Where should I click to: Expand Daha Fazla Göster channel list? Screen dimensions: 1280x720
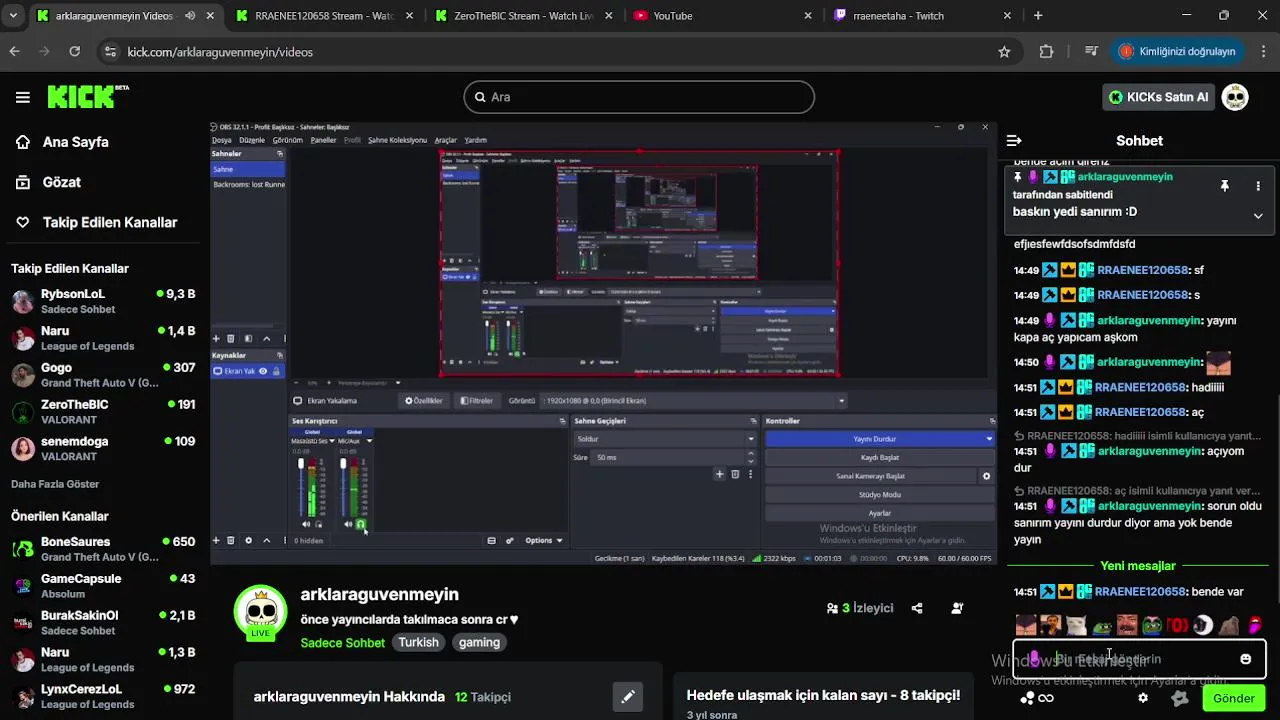tap(55, 484)
